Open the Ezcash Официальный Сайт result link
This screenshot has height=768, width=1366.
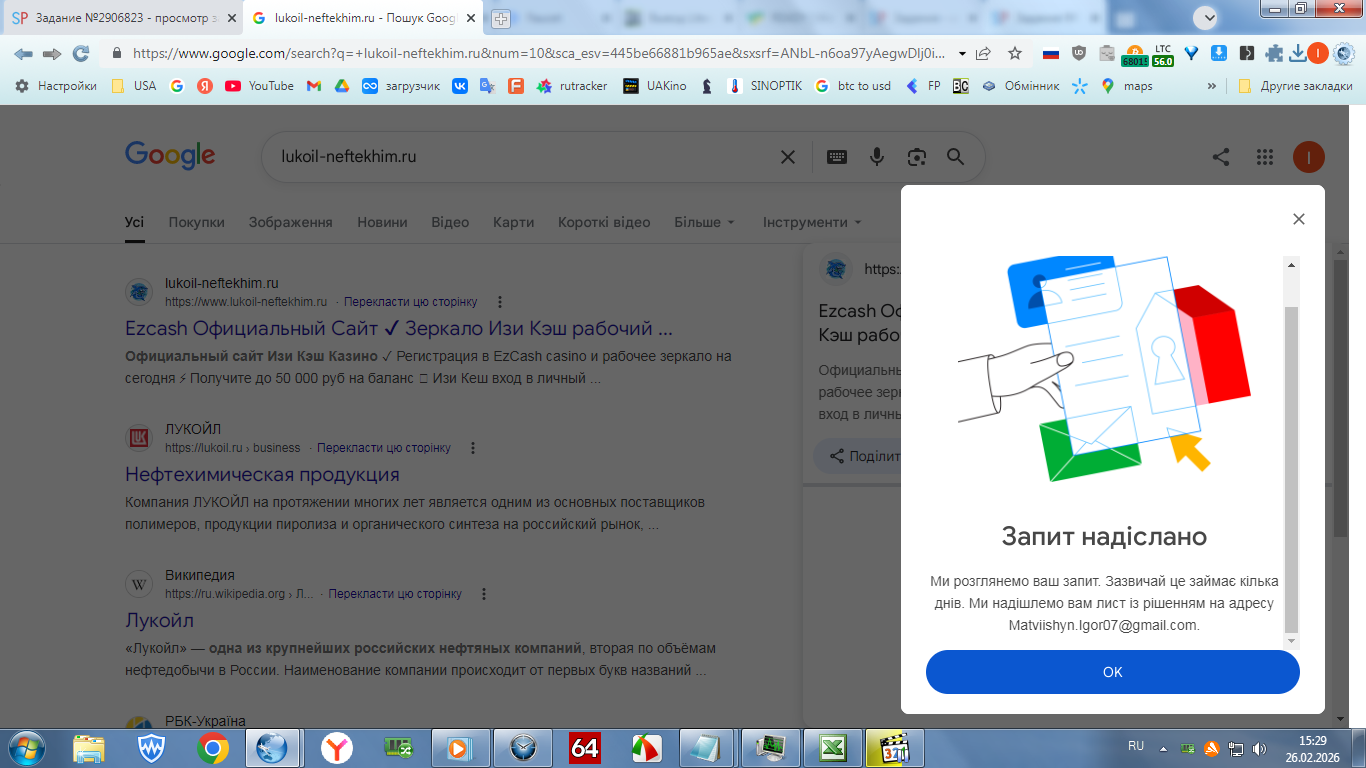[399, 328]
